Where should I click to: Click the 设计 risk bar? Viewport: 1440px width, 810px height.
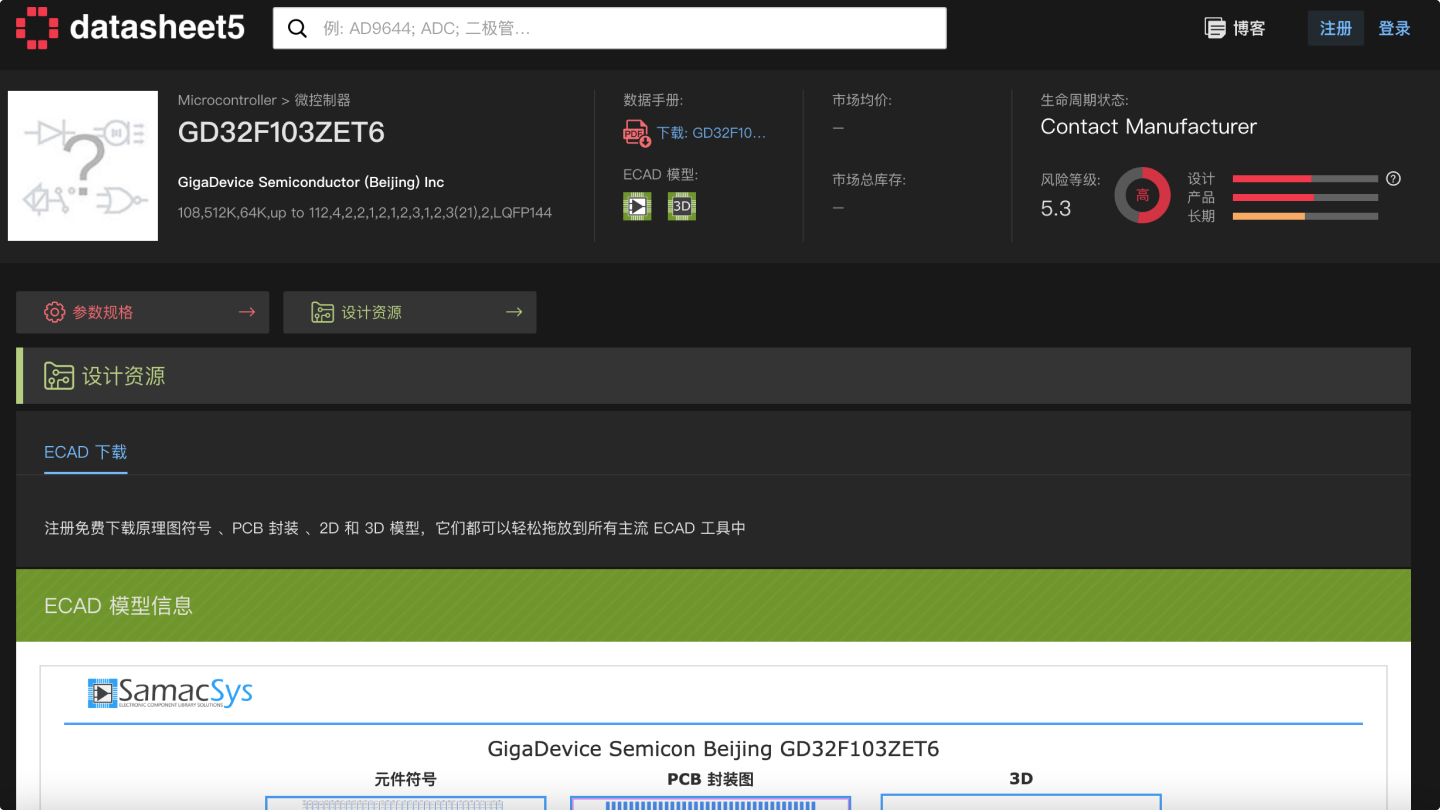1305,179
